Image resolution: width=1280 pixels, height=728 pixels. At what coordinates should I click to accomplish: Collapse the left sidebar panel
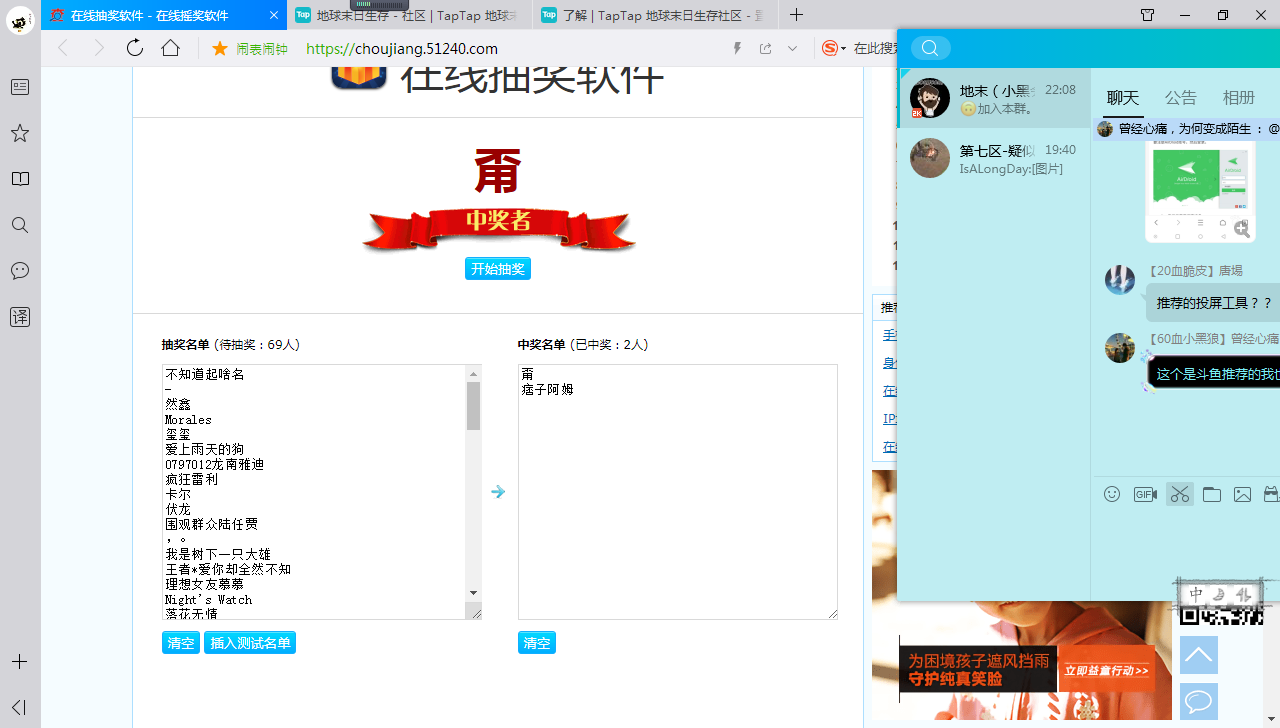click(x=20, y=707)
